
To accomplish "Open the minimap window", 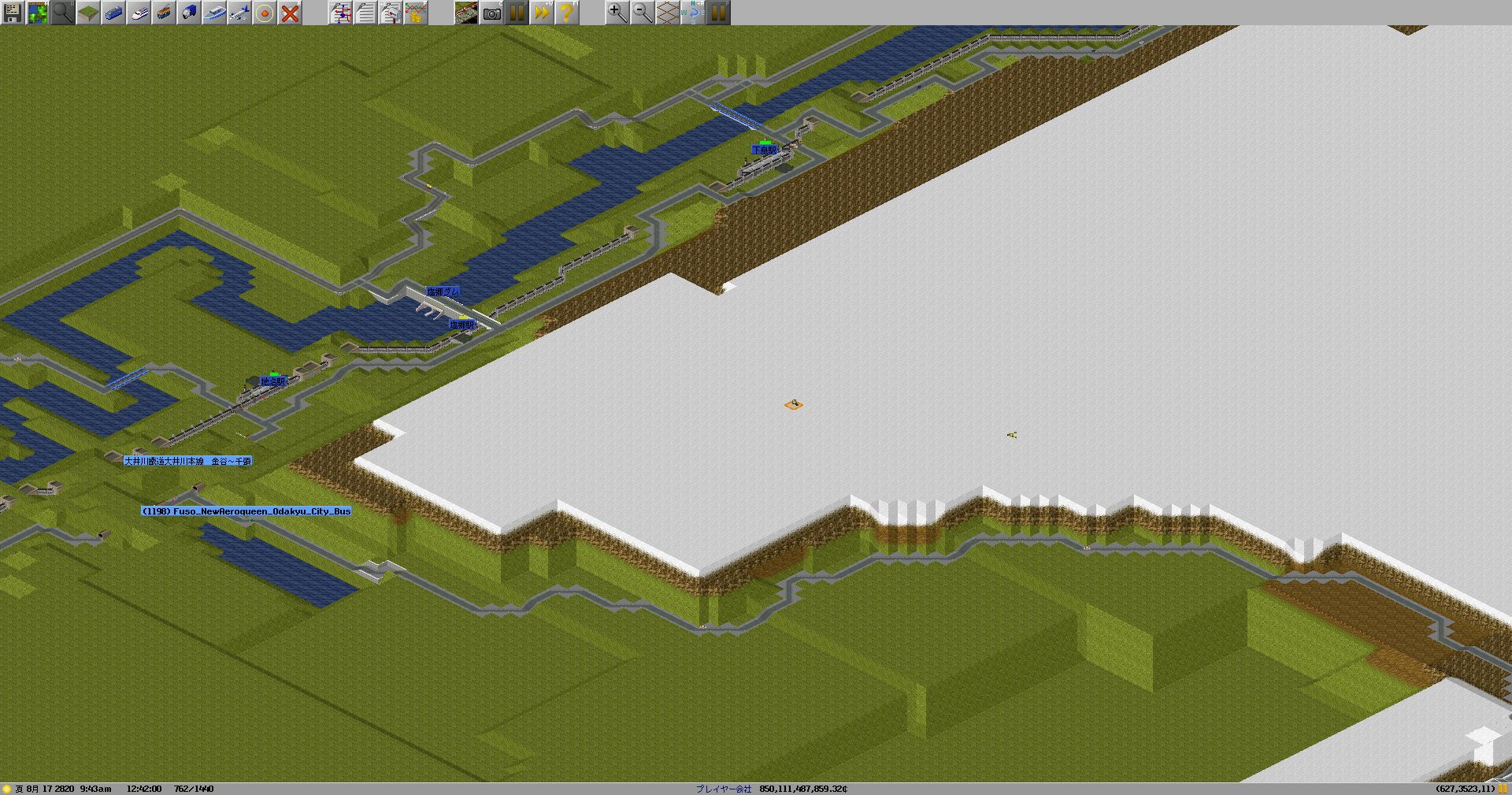I will pyautogui.click(x=38, y=13).
